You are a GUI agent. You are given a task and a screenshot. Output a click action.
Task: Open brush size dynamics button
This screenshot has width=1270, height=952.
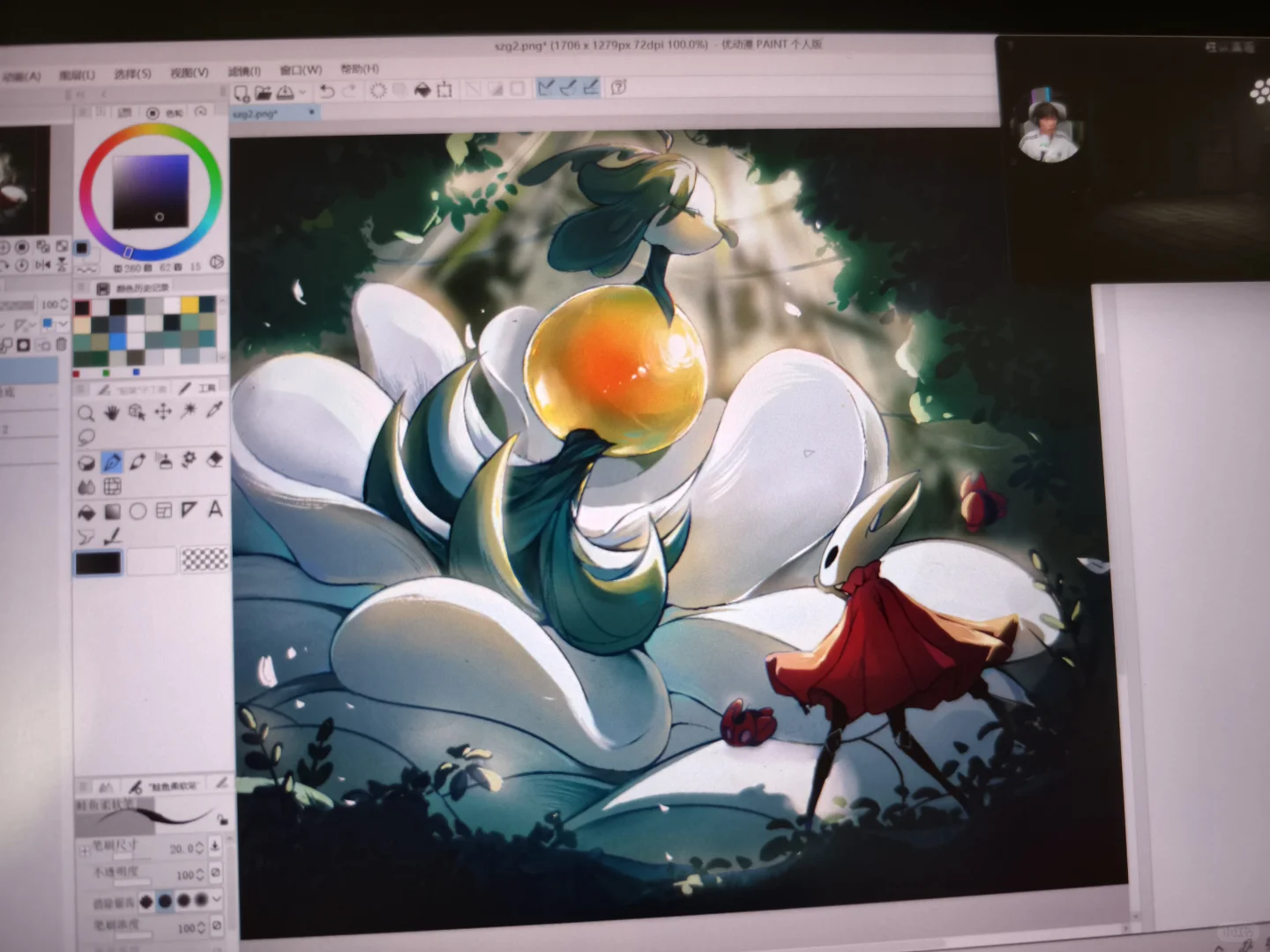click(215, 847)
